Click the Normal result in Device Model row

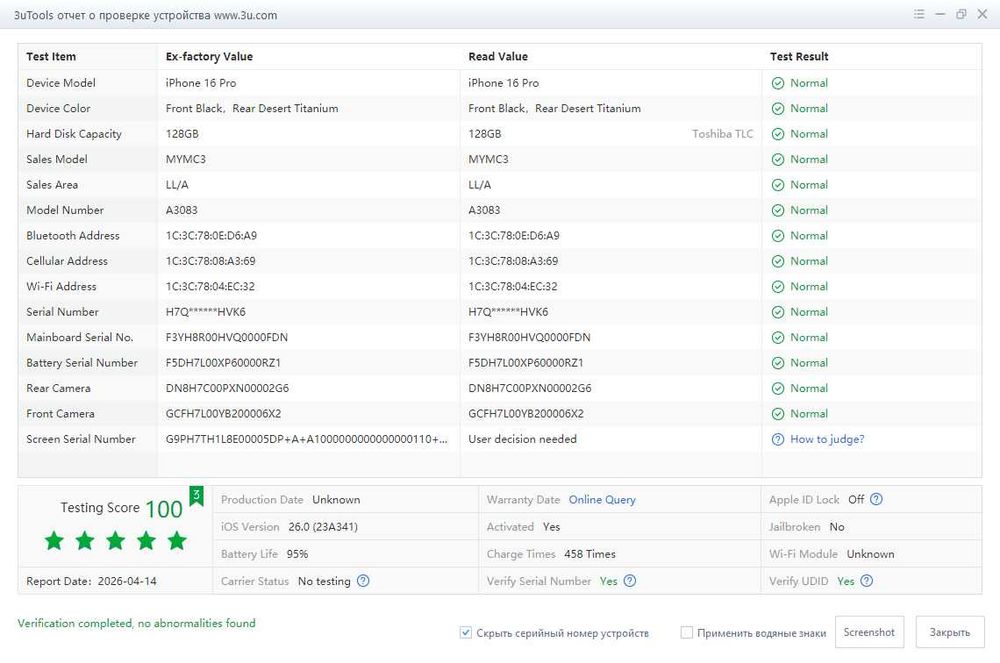point(809,83)
